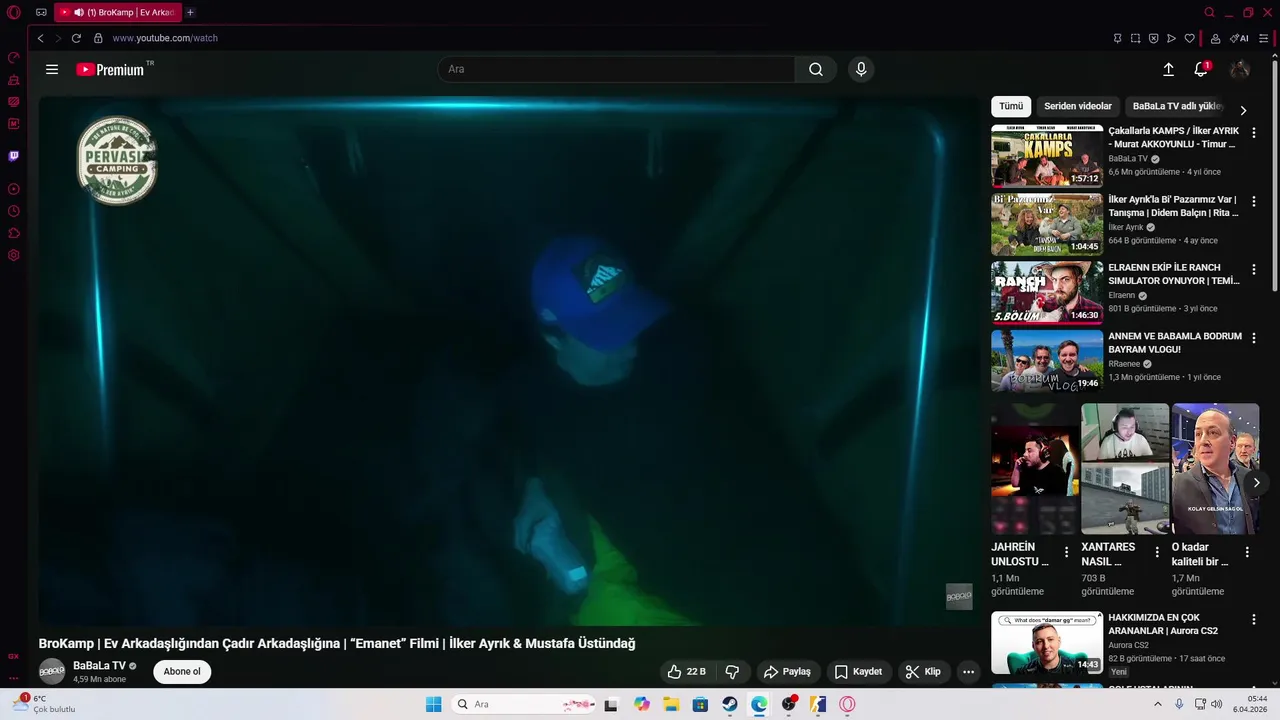This screenshot has height=720, width=1280.
Task: Open İlker Ayrık channel under second video
Action: pyautogui.click(x=1125, y=227)
